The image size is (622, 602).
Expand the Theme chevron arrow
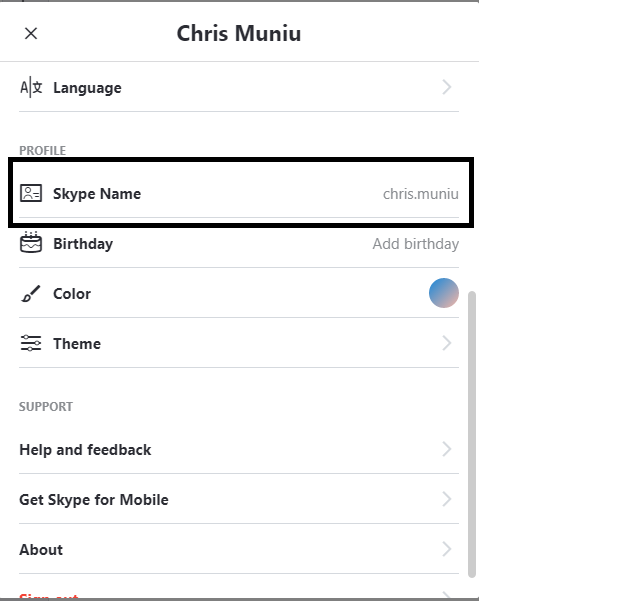pyautogui.click(x=447, y=344)
